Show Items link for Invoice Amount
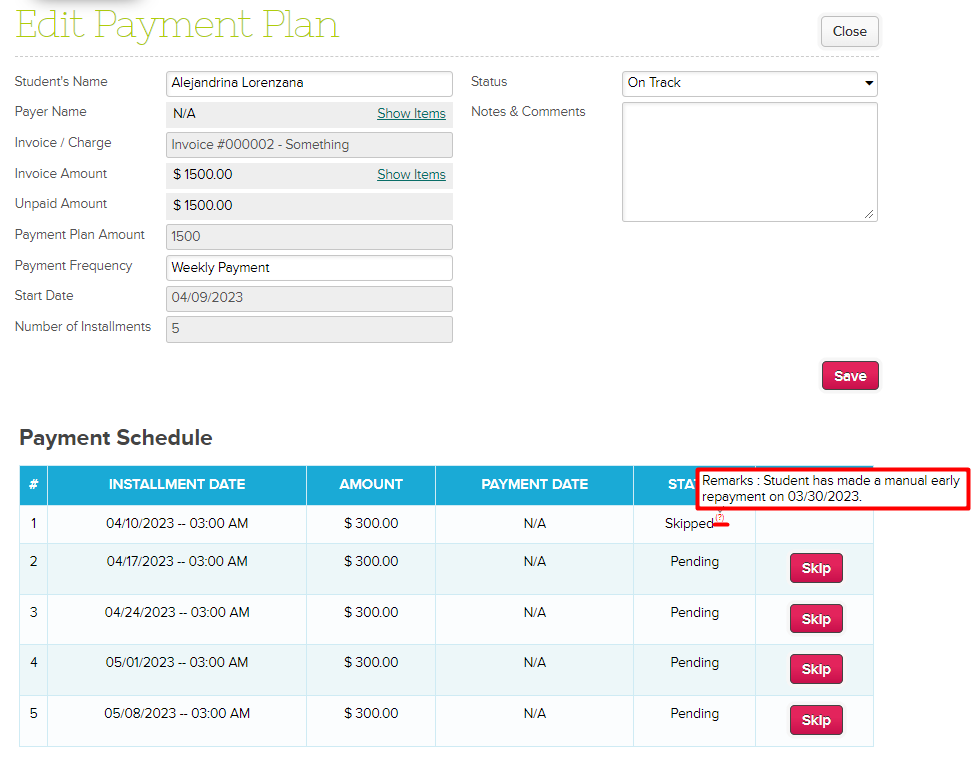Screen dimensions: 978x759 [411, 175]
